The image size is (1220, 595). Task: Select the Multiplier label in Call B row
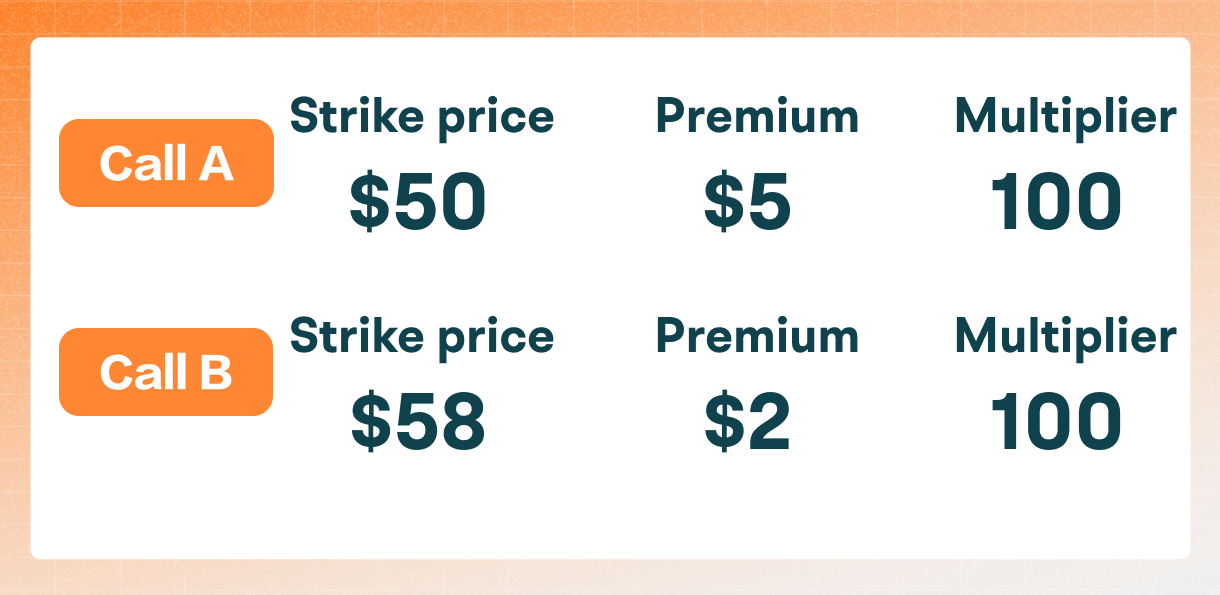[1065, 336]
